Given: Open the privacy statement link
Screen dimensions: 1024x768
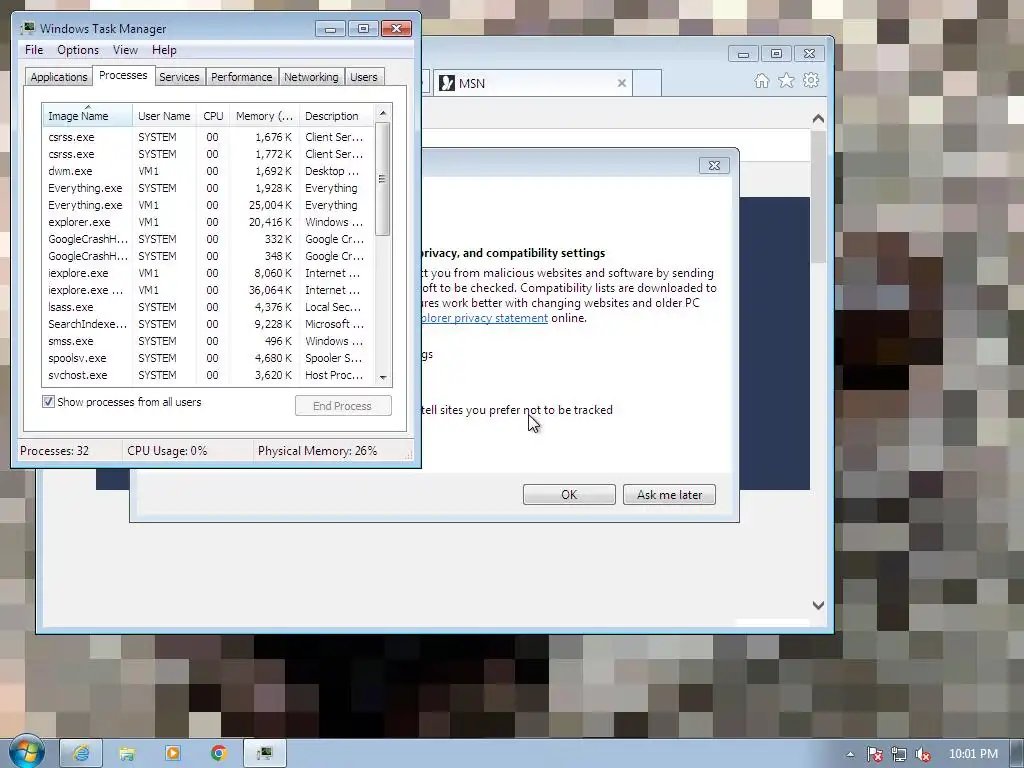Looking at the screenshot, I should [485, 318].
